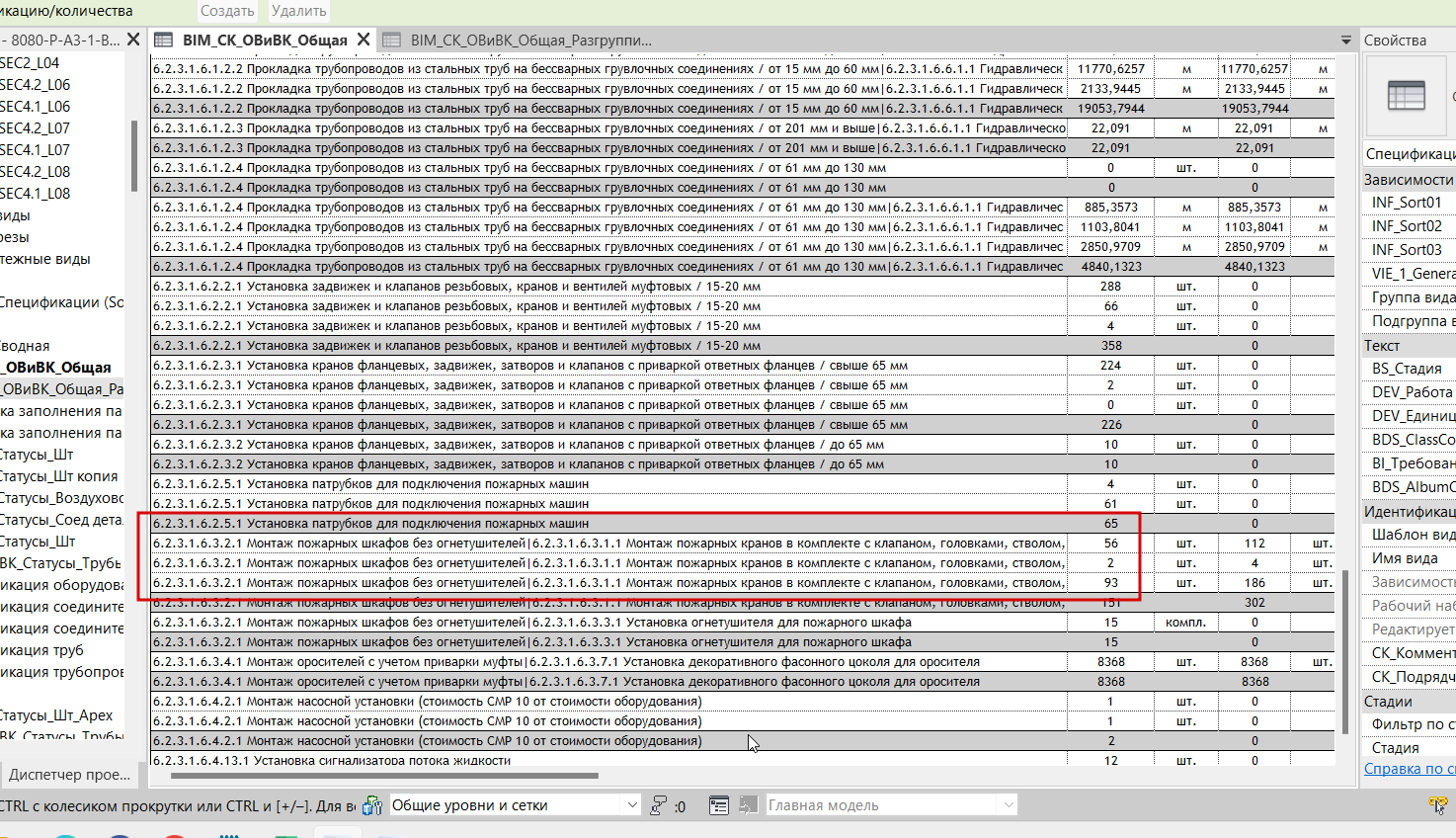Click the schedule vertical scrollbar
1456x838 pixels.
(x=1345, y=650)
